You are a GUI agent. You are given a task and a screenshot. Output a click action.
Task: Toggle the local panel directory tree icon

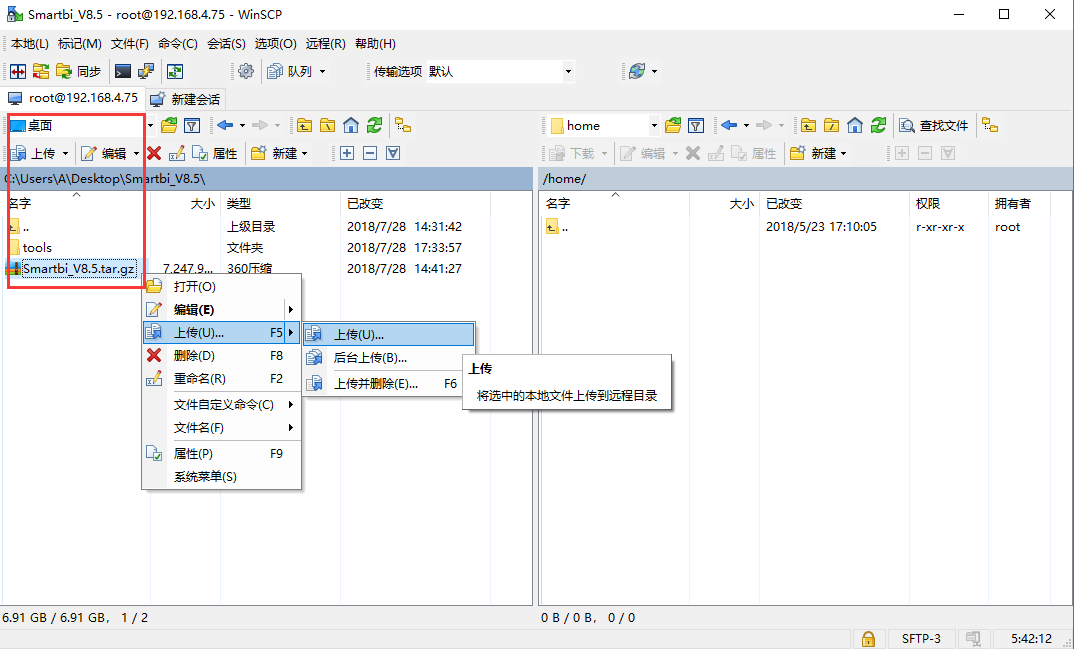[403, 125]
